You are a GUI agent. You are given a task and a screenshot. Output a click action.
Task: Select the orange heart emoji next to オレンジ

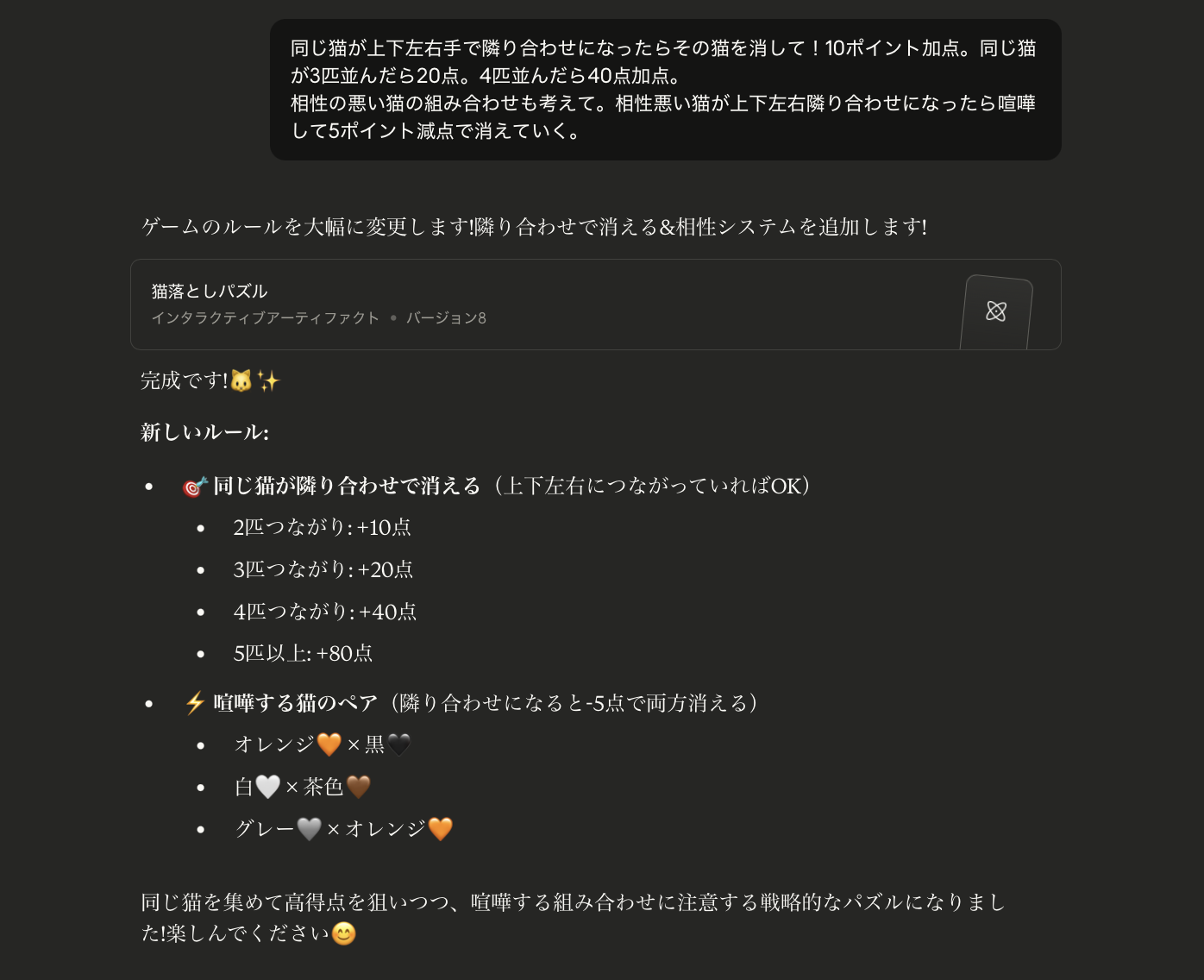pos(330,744)
